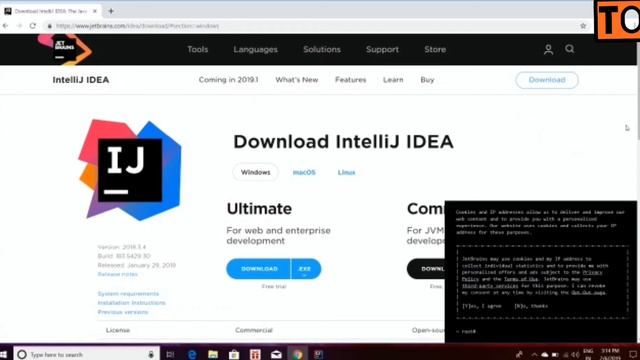Viewport: 640px width, 360px height.
Task: Click the blue Ultimate DOWNLOAD button
Action: pos(259,269)
